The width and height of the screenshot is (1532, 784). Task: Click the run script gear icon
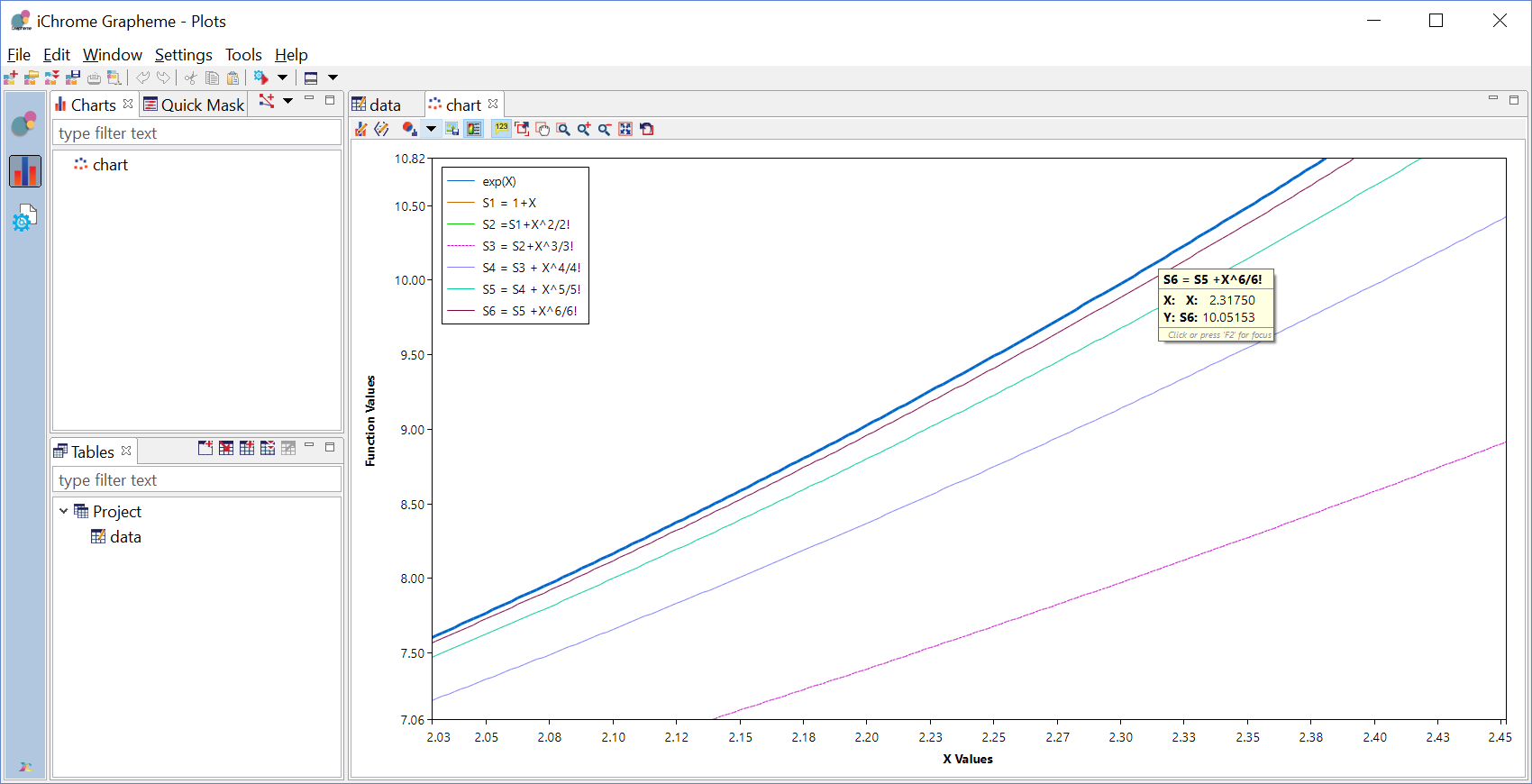tap(260, 77)
